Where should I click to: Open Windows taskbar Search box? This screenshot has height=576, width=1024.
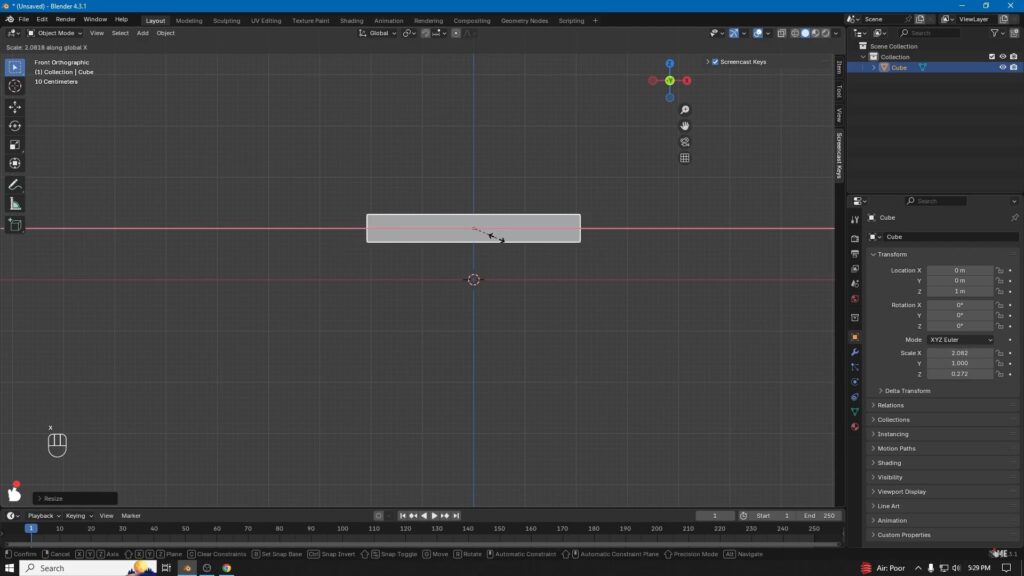click(x=88, y=568)
